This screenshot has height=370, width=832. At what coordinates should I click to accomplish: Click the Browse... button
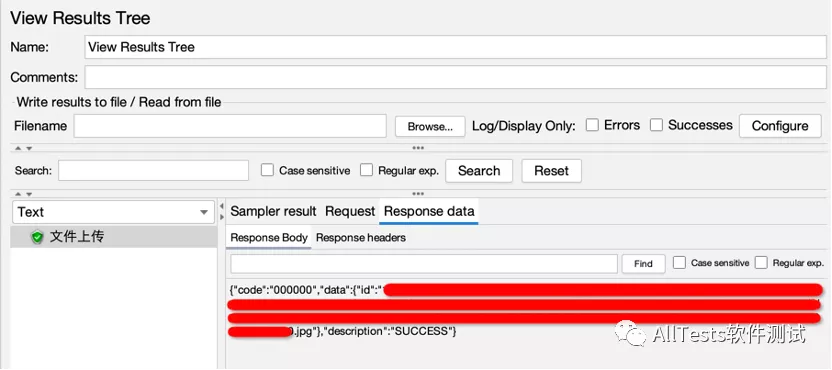[430, 126]
